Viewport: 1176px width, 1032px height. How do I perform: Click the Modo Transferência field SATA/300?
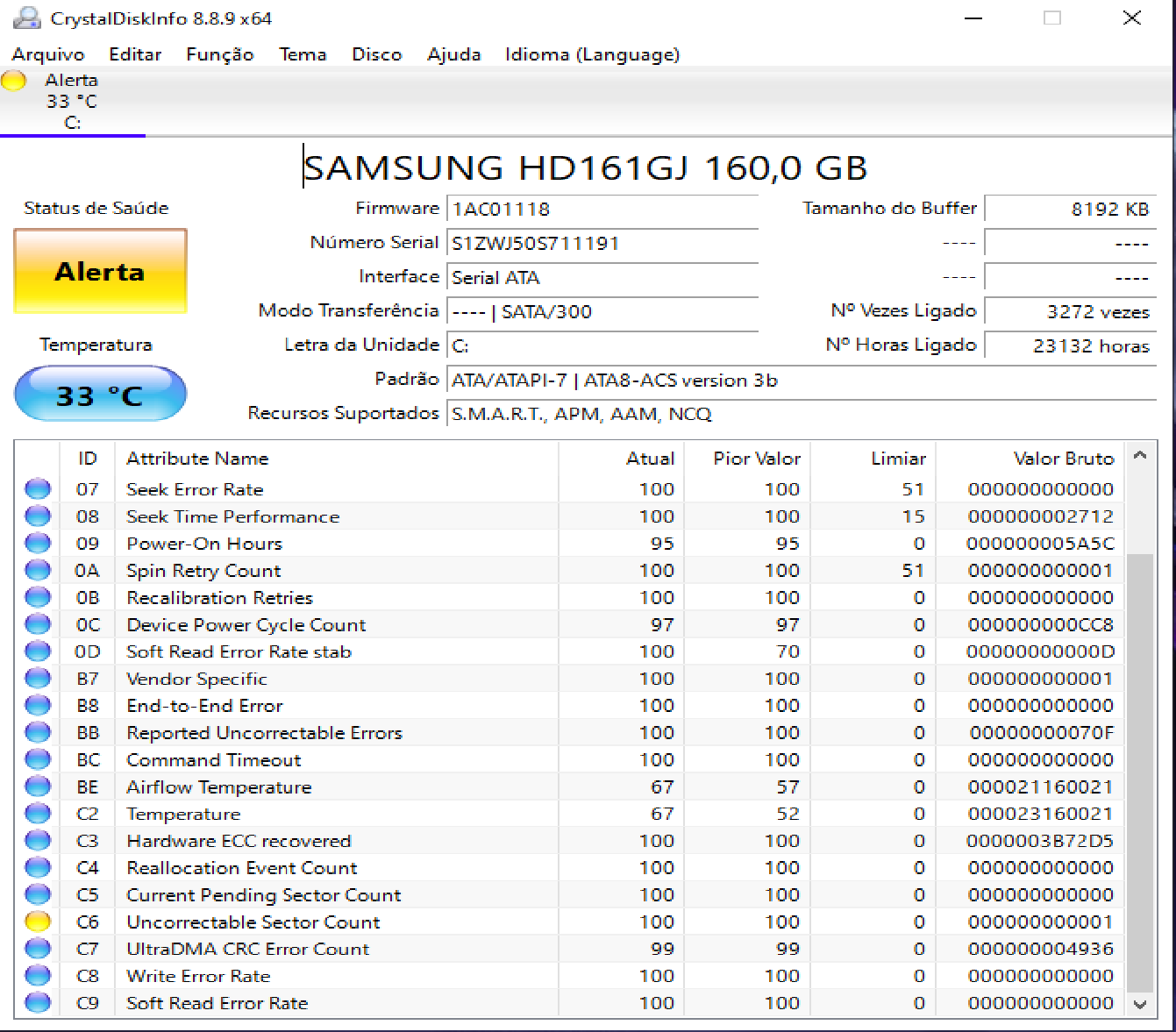pyautogui.click(x=602, y=311)
